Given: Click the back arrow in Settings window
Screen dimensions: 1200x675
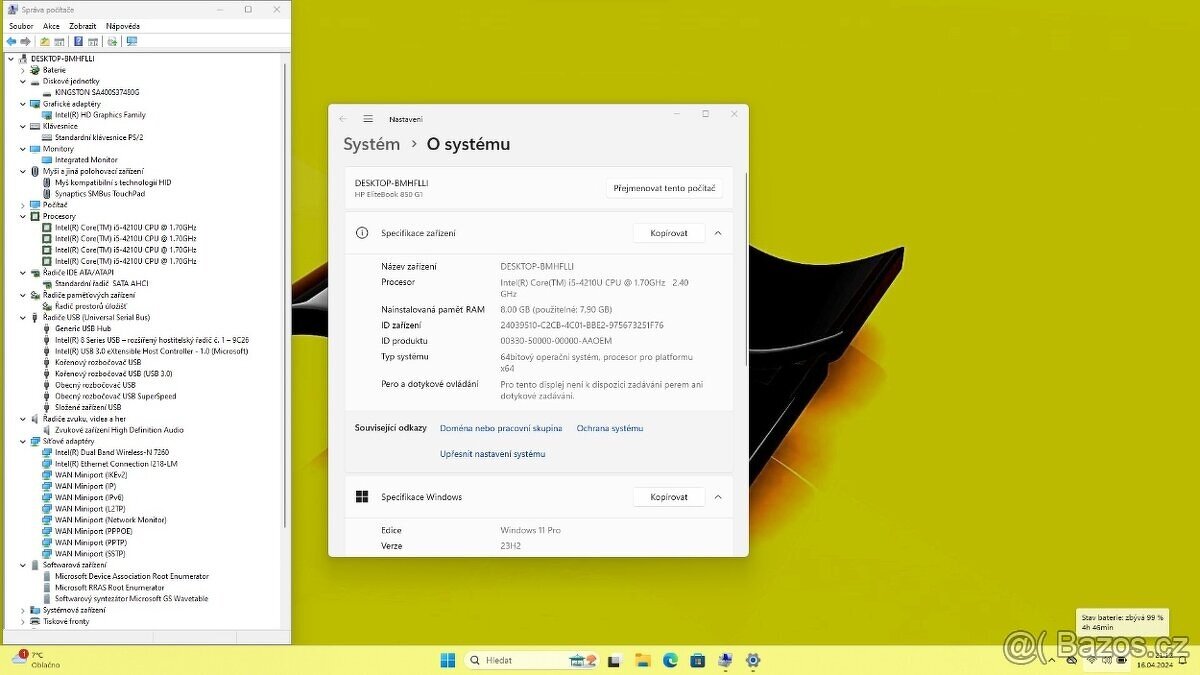Looking at the screenshot, I should (343, 118).
